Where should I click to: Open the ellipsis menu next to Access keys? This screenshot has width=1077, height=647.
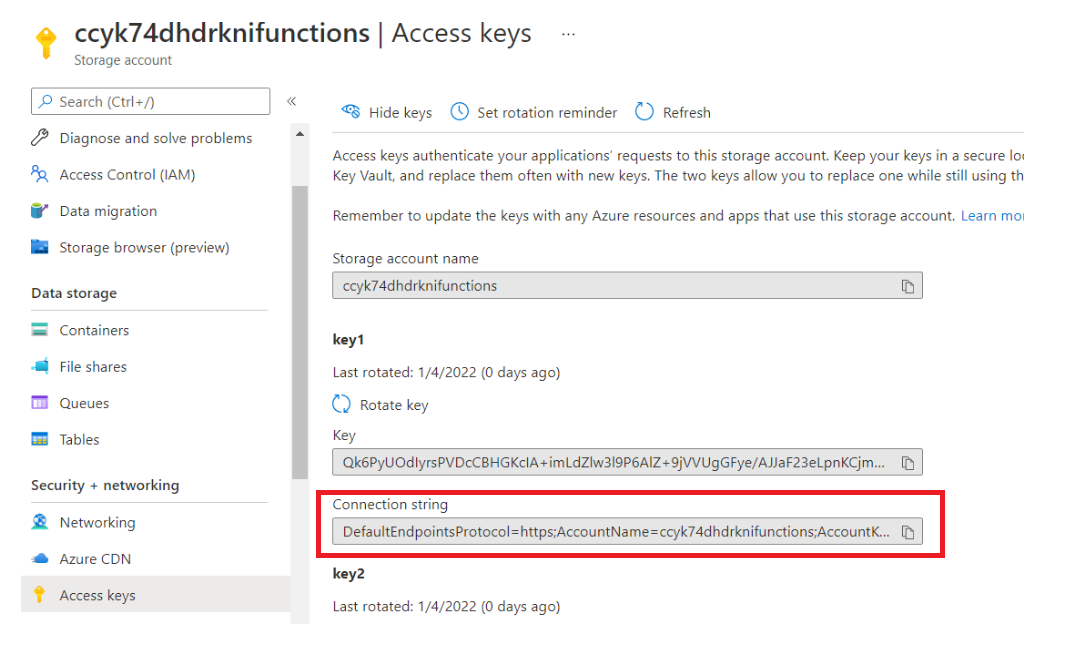(568, 33)
